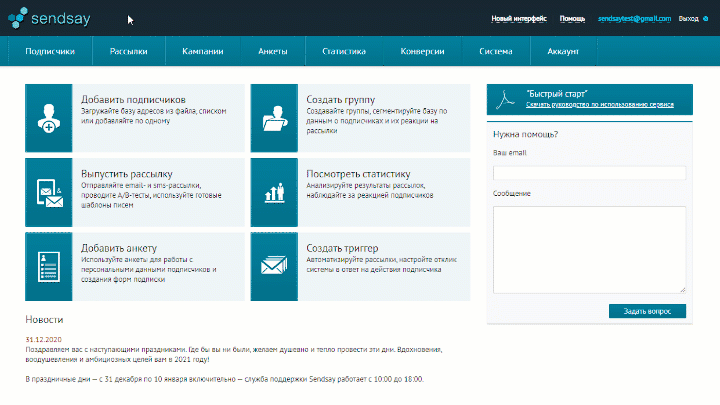Screen dimensions: 720x405
Task: Click the add form document icon
Action: click(49, 266)
